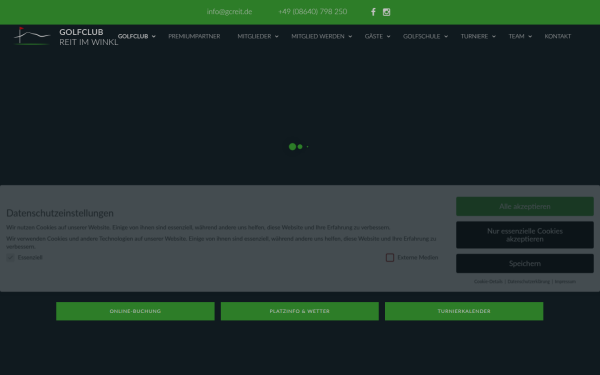
Task: Expand the TEAM dropdown chevron
Action: pyautogui.click(x=530, y=36)
